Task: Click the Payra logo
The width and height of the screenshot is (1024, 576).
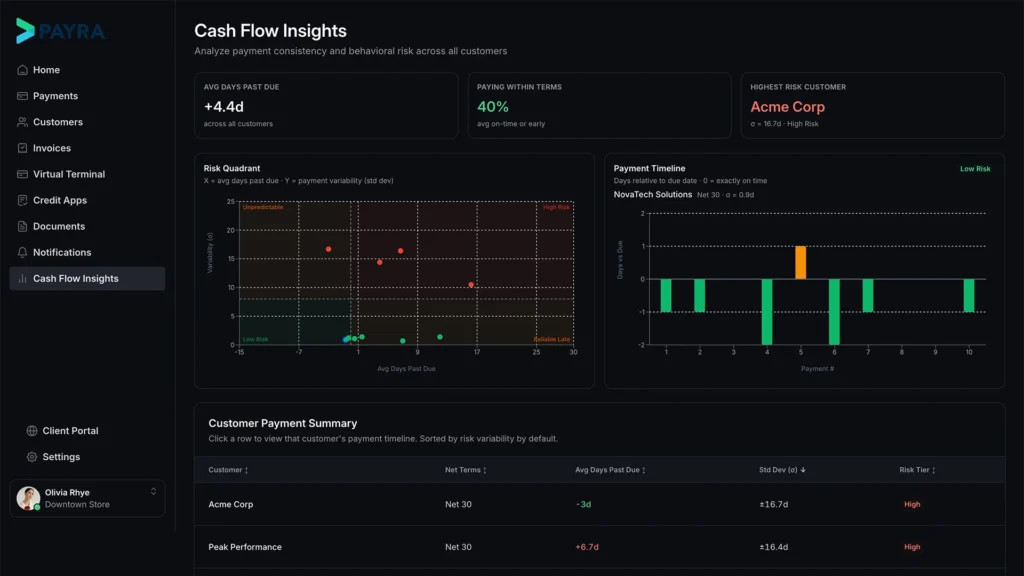Action: click(60, 31)
